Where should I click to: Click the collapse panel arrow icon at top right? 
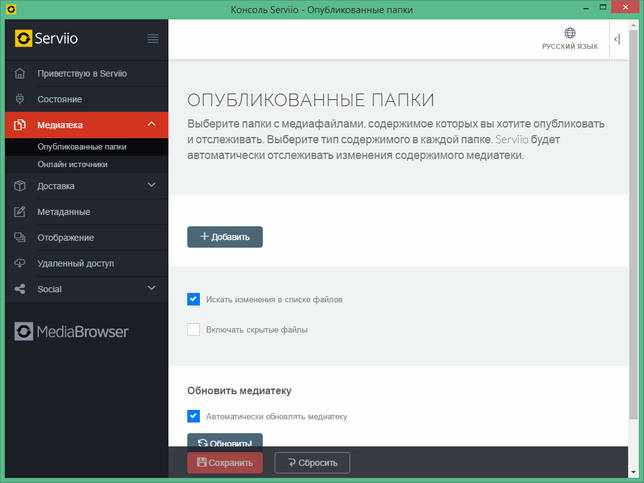[x=617, y=39]
